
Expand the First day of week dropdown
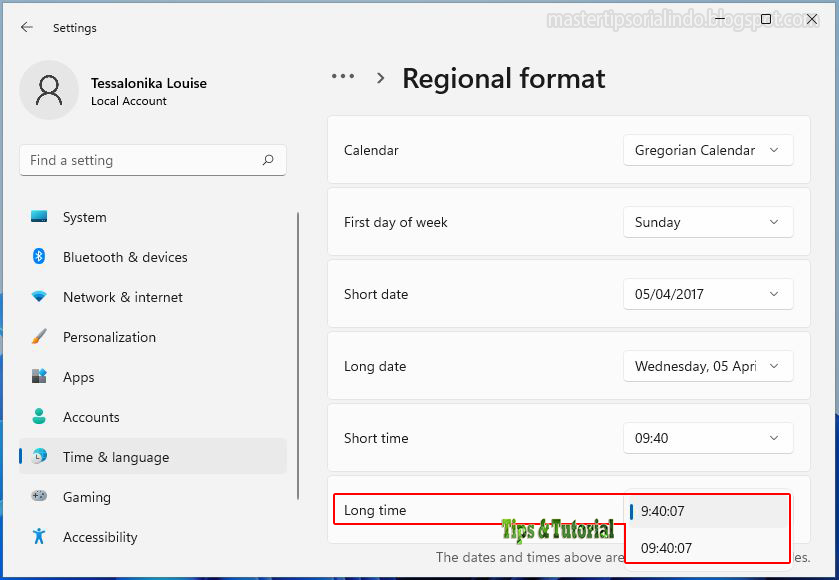pos(708,222)
